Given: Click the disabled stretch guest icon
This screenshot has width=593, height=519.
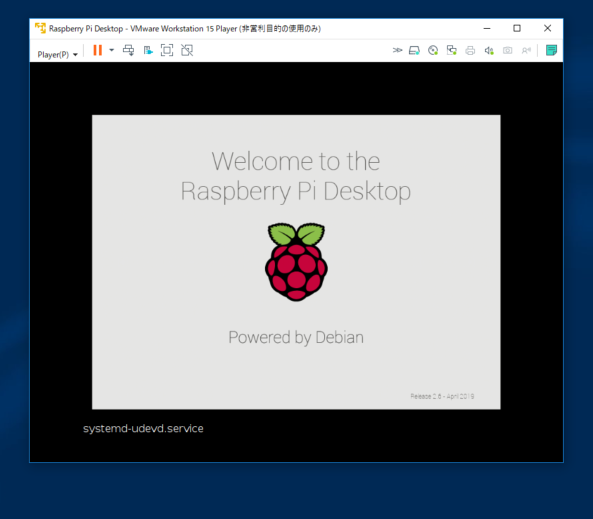Looking at the screenshot, I should point(187,50).
